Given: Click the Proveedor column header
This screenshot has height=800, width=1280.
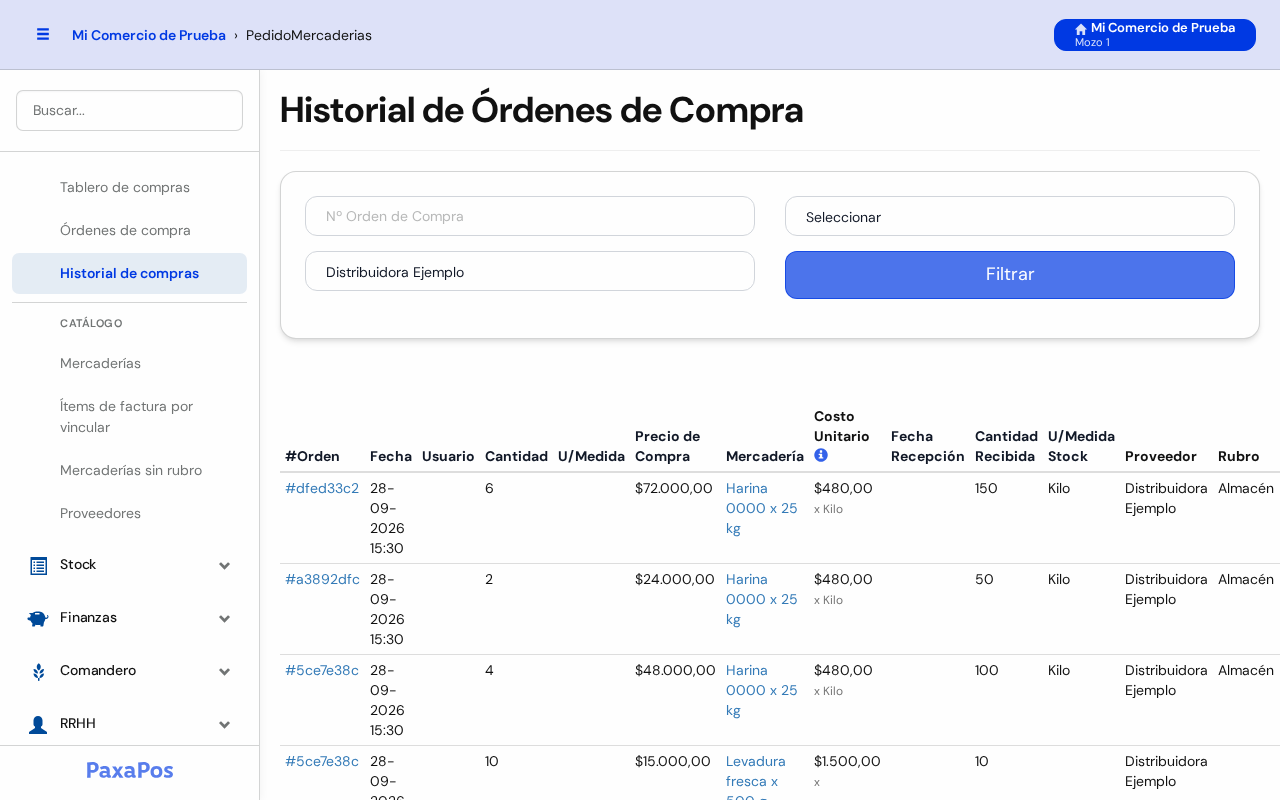Looking at the screenshot, I should click(1161, 456).
